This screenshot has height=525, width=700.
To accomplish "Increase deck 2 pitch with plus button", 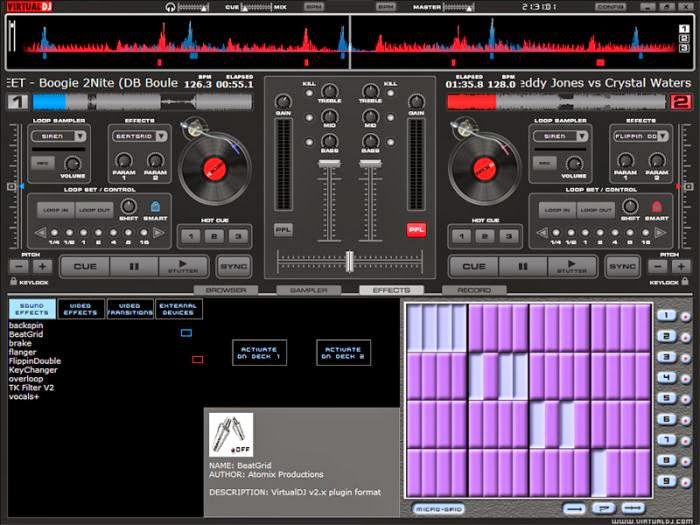I will [681, 267].
